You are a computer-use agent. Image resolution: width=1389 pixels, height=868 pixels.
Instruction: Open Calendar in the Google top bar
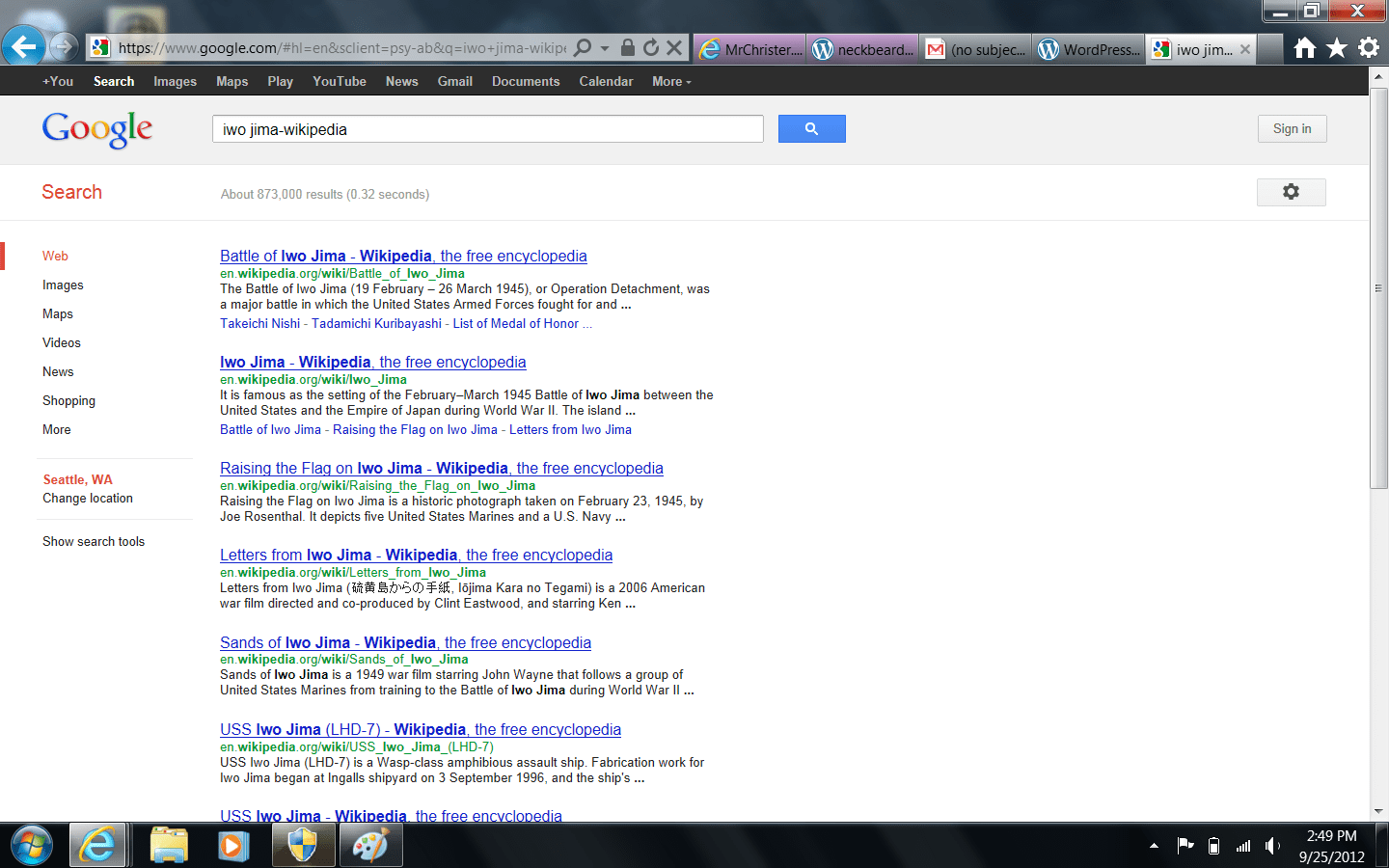point(606,81)
